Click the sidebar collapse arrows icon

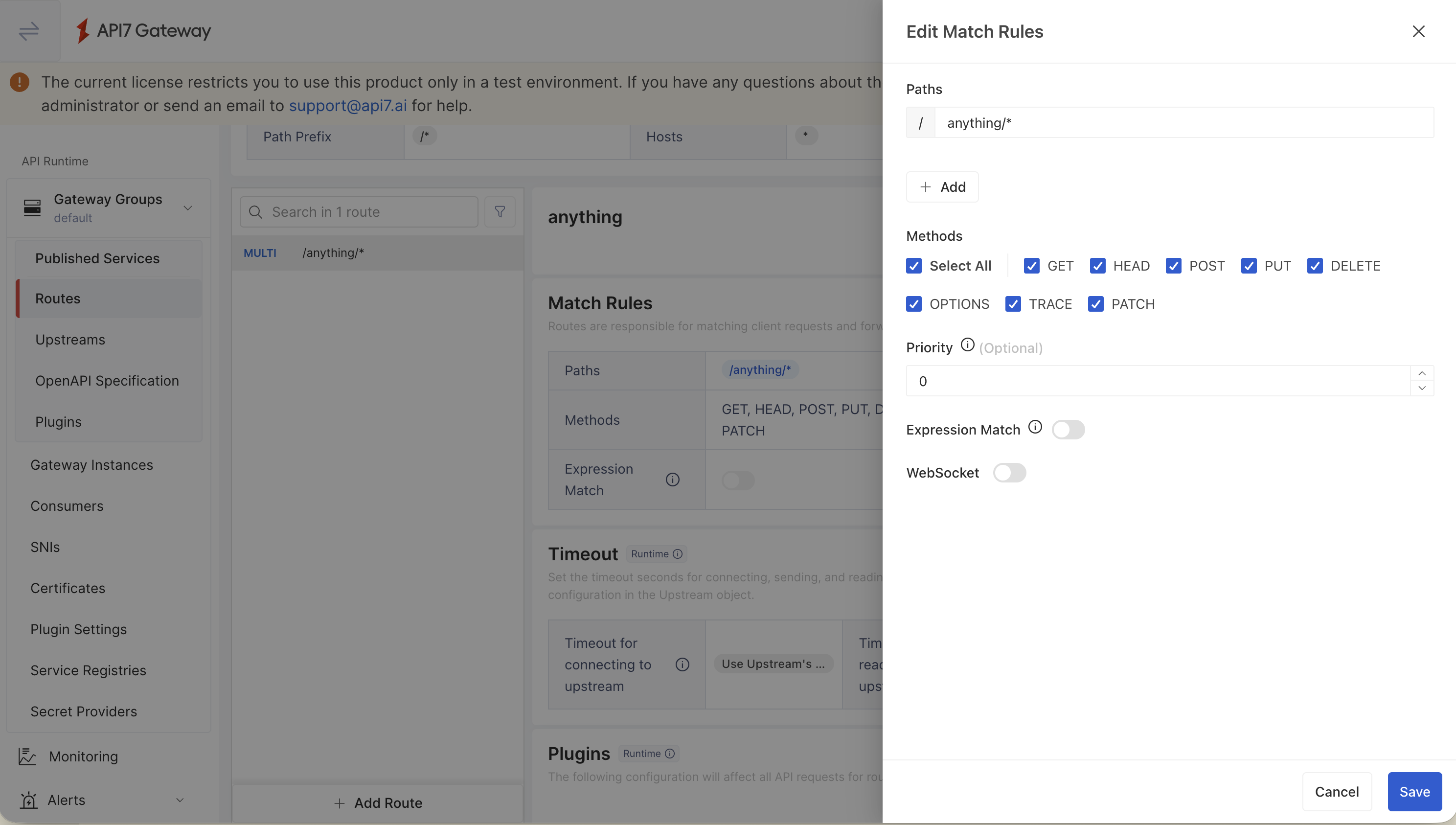pos(29,31)
